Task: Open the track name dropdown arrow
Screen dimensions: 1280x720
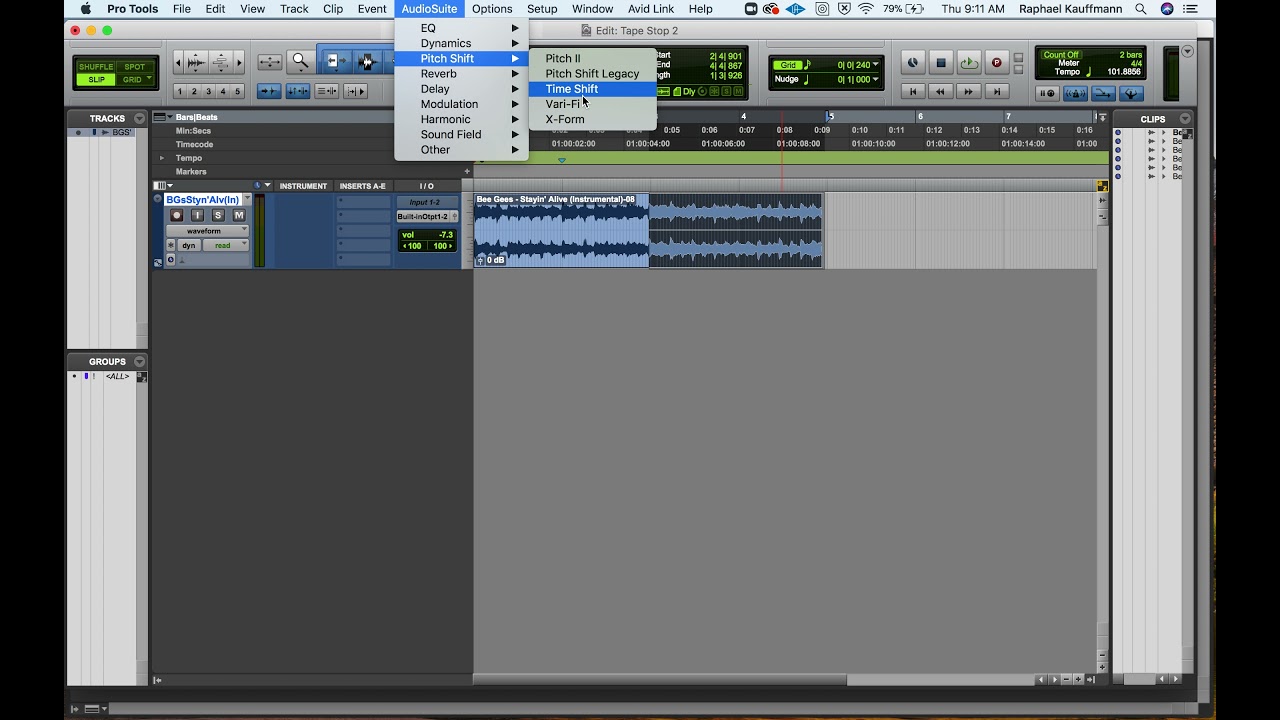Action: coord(247,199)
